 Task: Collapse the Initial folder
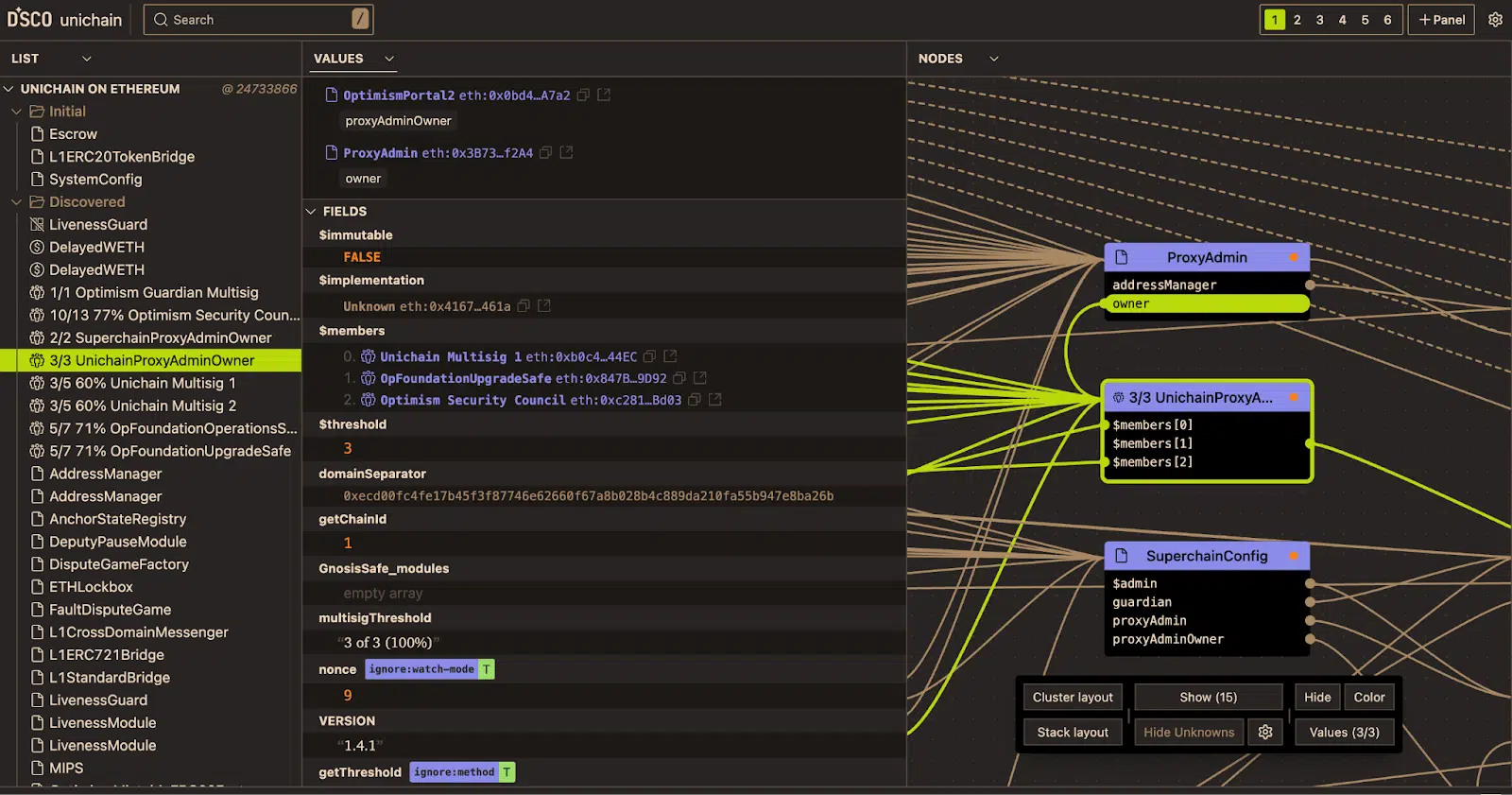(16, 112)
